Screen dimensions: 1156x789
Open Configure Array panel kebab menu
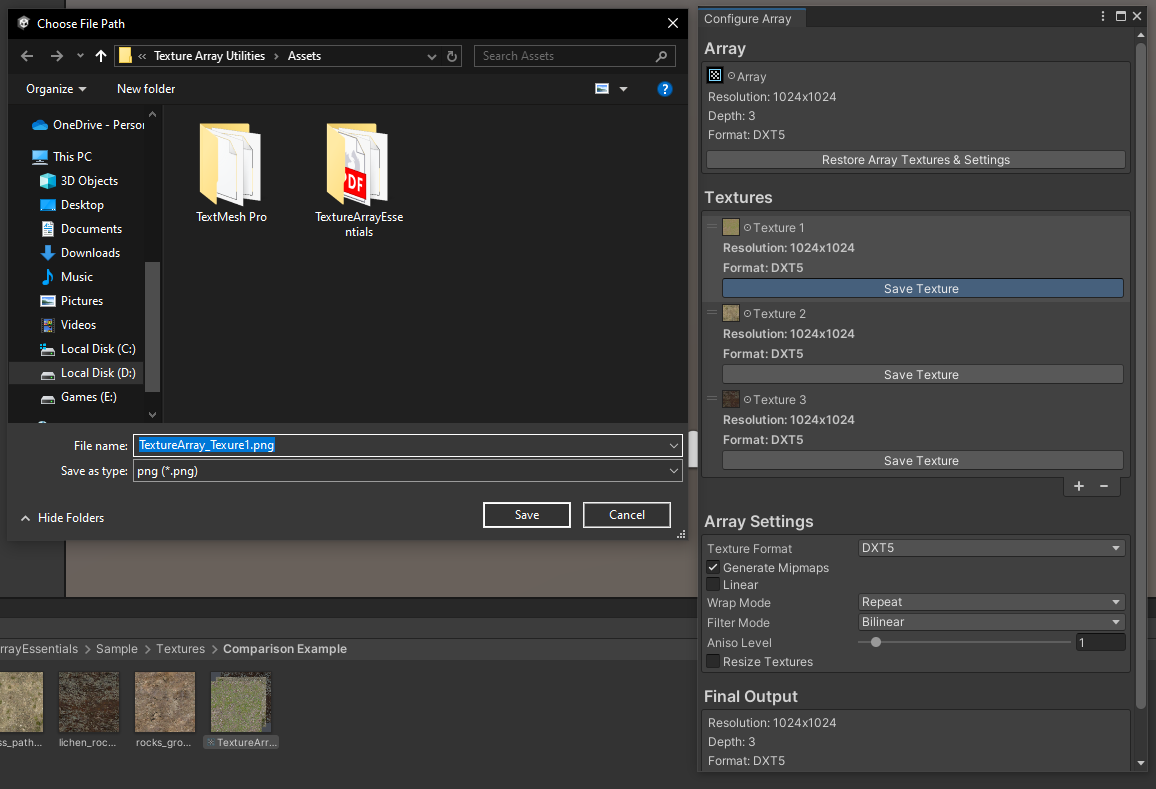point(1103,17)
